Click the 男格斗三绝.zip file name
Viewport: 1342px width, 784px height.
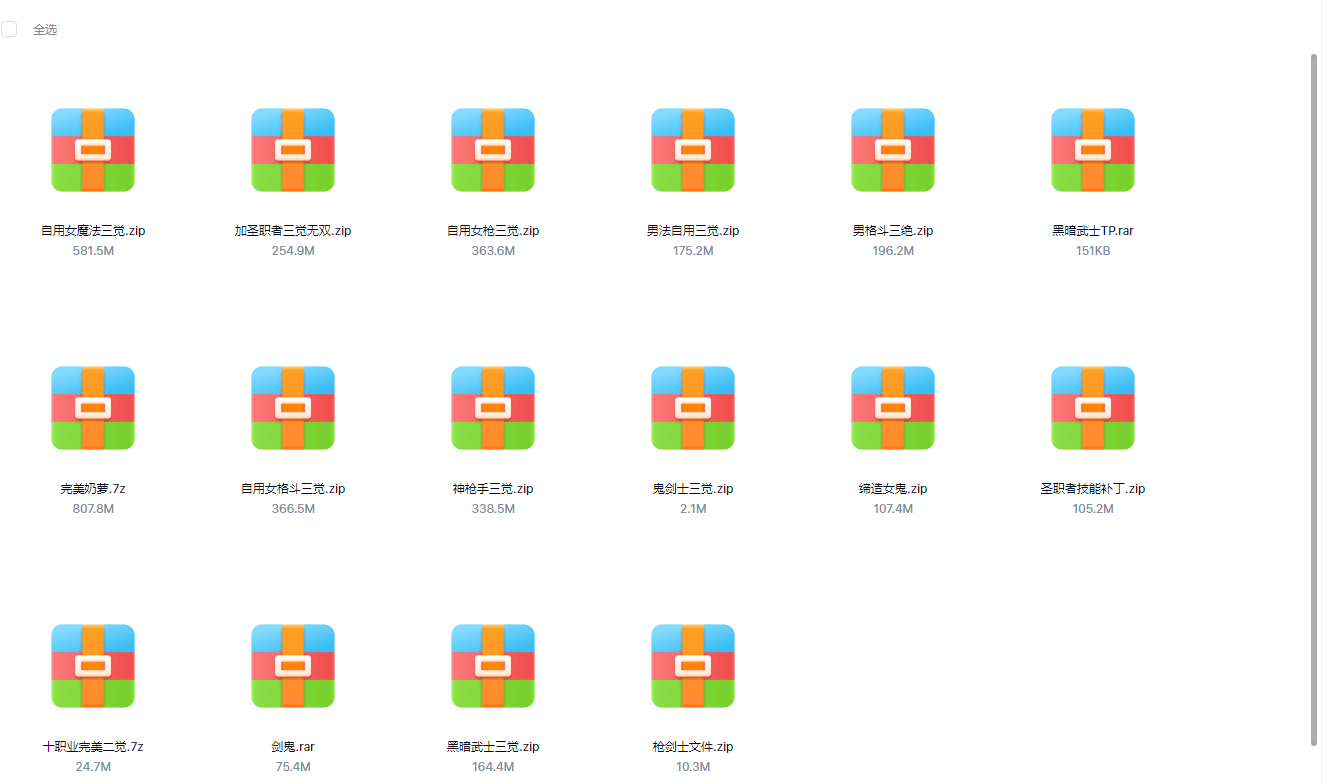(893, 230)
